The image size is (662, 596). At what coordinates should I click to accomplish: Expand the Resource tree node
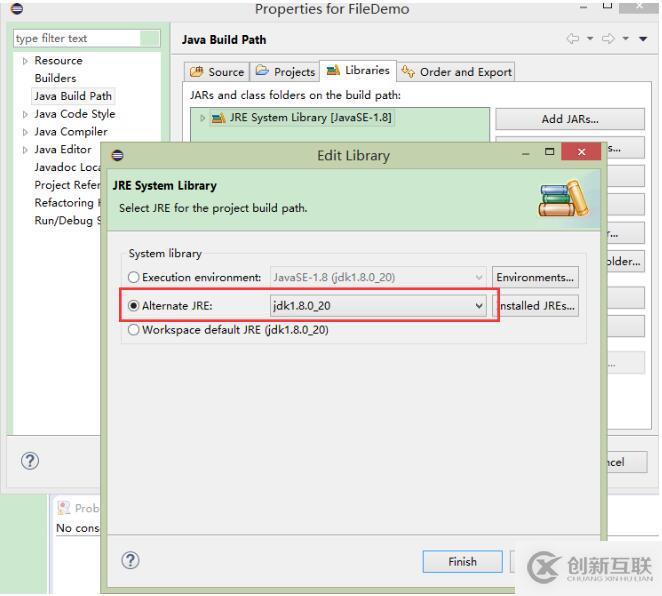pos(25,61)
